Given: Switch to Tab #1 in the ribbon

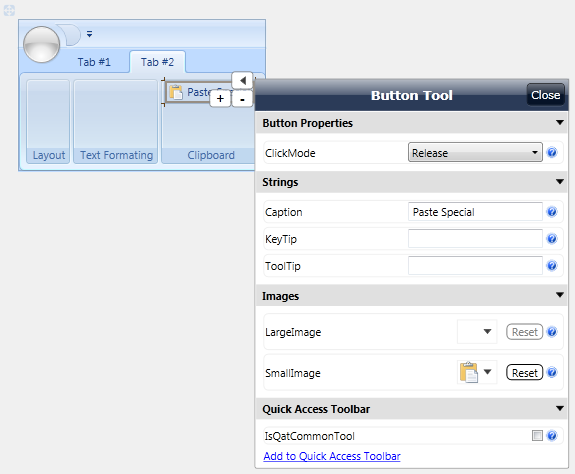Looking at the screenshot, I should tap(94, 62).
